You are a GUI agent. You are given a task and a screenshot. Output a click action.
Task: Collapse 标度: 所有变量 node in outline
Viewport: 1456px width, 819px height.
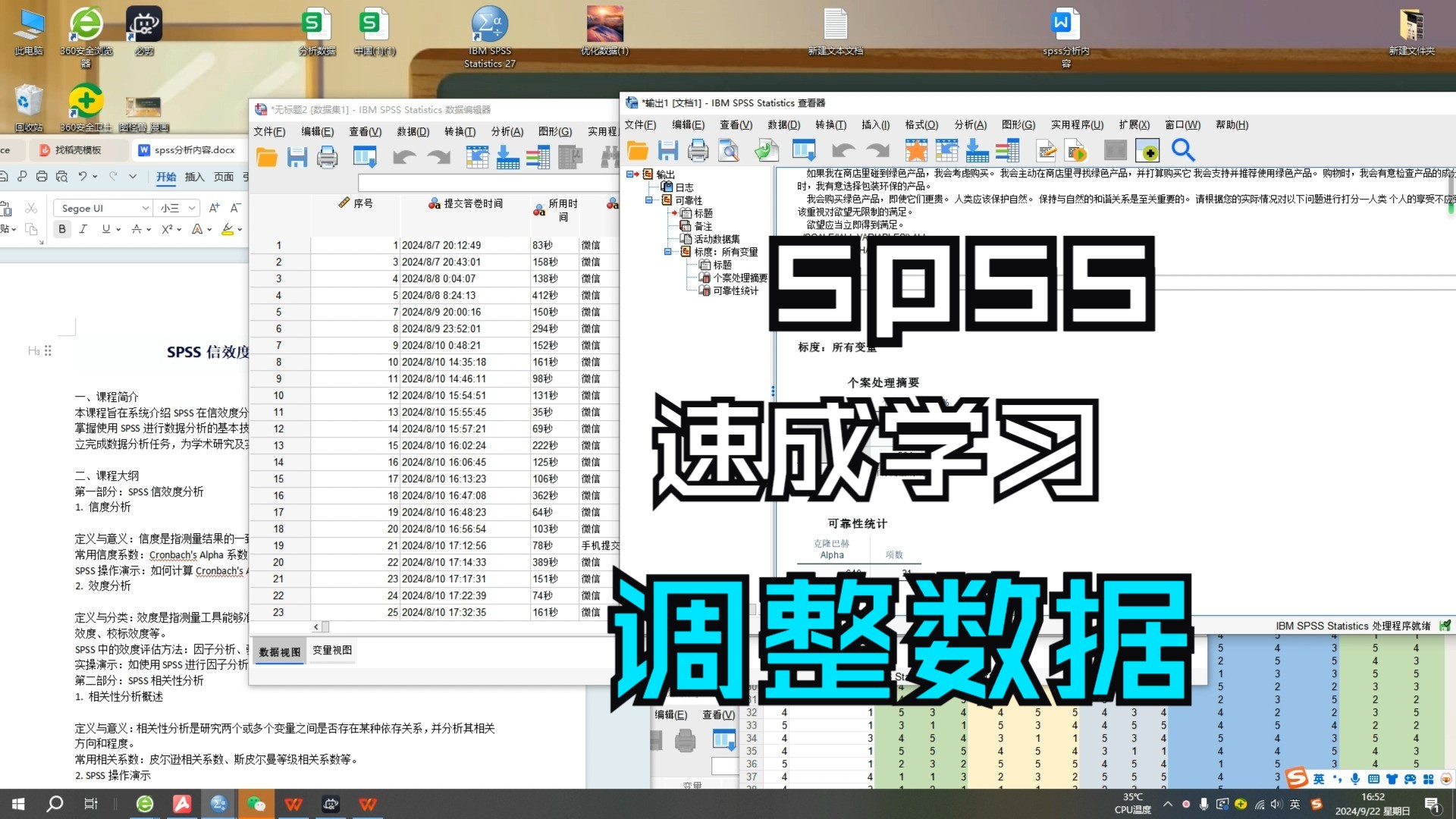[668, 252]
